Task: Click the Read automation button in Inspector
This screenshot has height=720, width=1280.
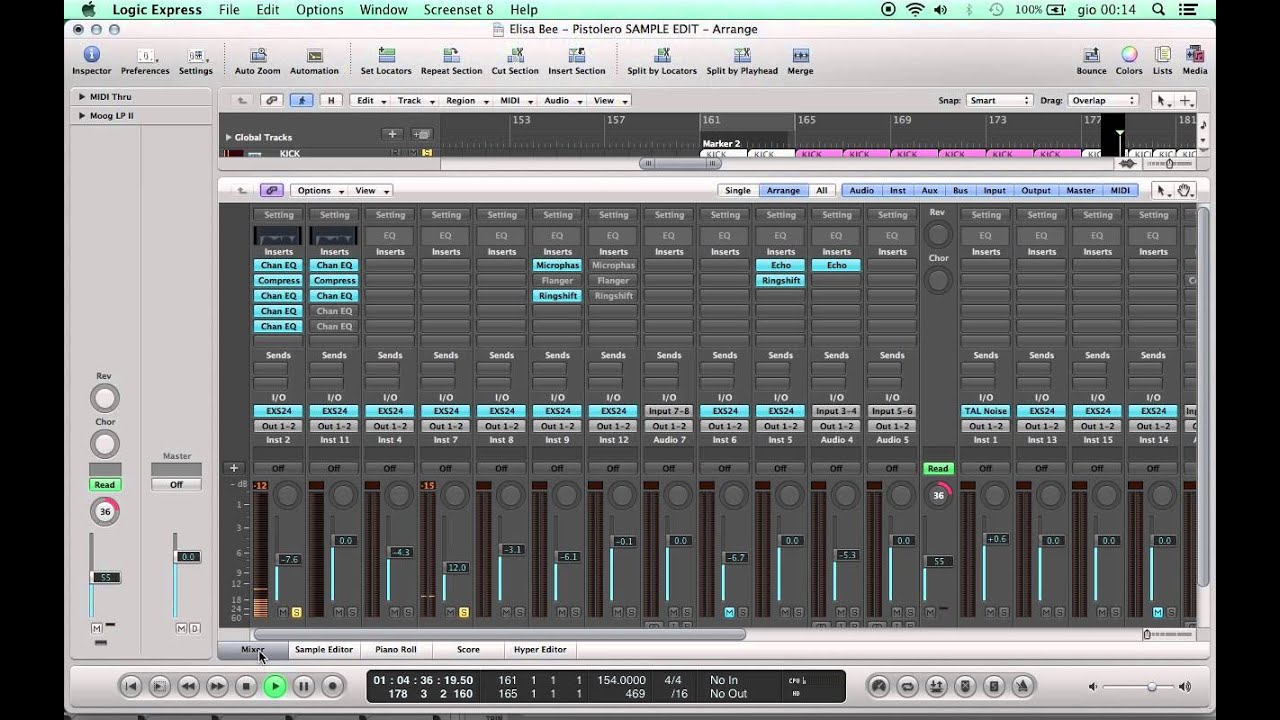Action: [105, 484]
